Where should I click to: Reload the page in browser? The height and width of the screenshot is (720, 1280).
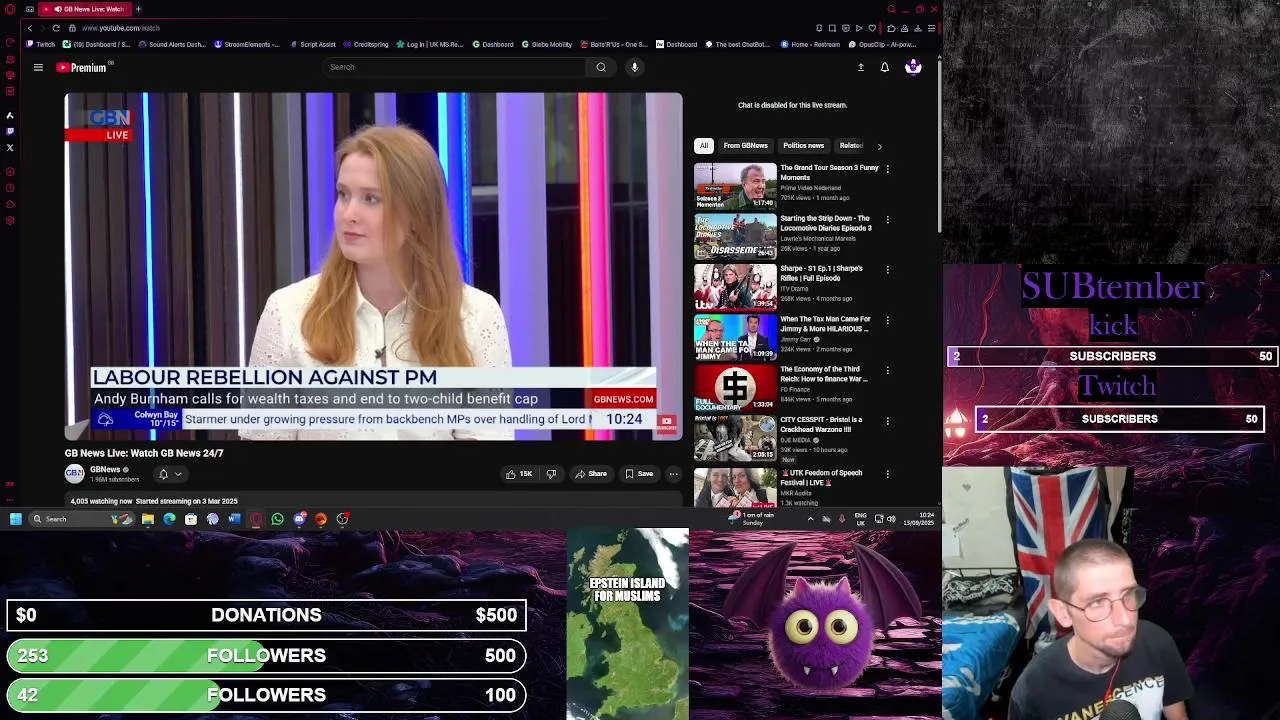click(x=56, y=28)
